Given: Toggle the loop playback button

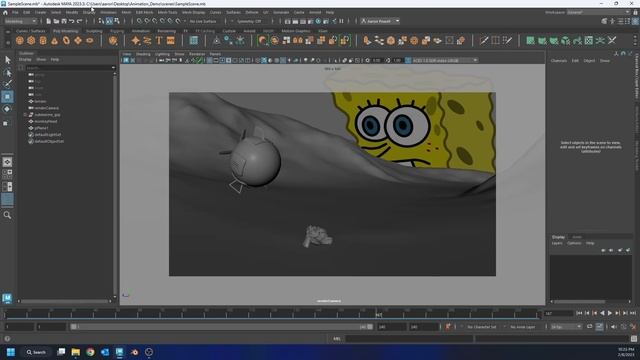Looking at the screenshot, I should [590, 327].
